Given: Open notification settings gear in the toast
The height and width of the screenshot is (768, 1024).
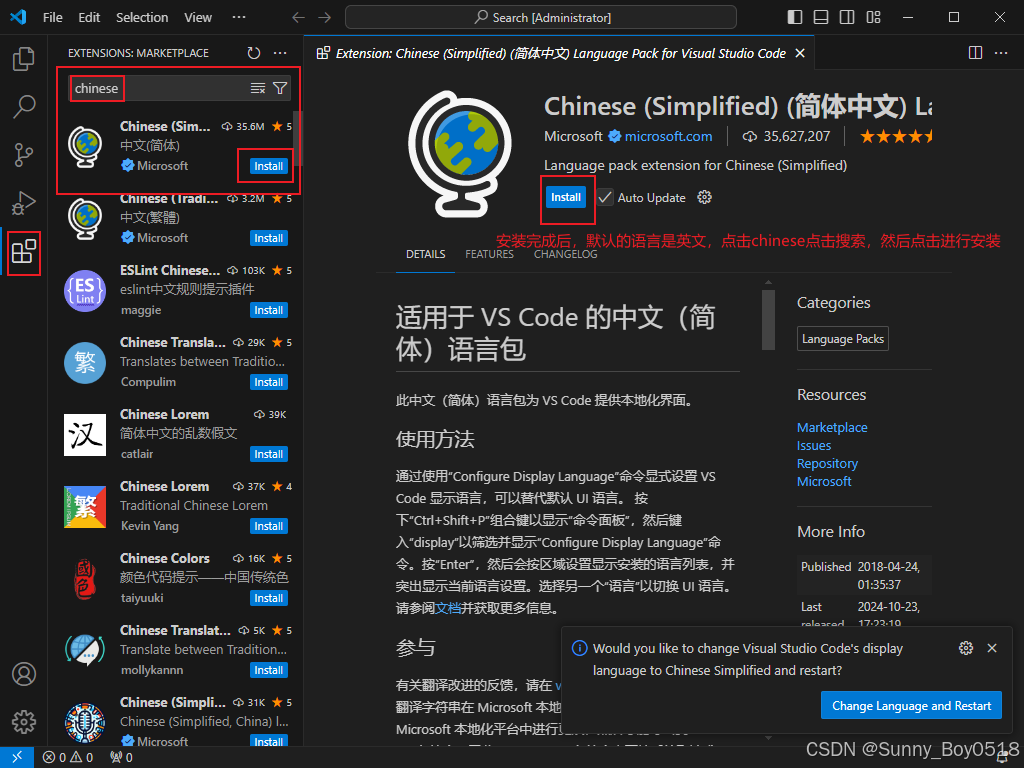Looking at the screenshot, I should [x=966, y=648].
